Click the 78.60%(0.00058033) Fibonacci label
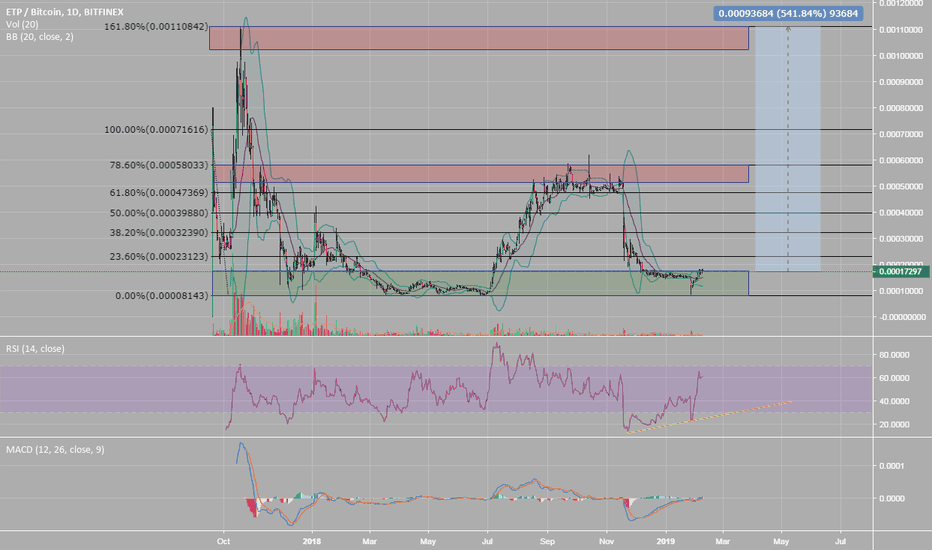This screenshot has height=550, width=932. pyautogui.click(x=159, y=165)
